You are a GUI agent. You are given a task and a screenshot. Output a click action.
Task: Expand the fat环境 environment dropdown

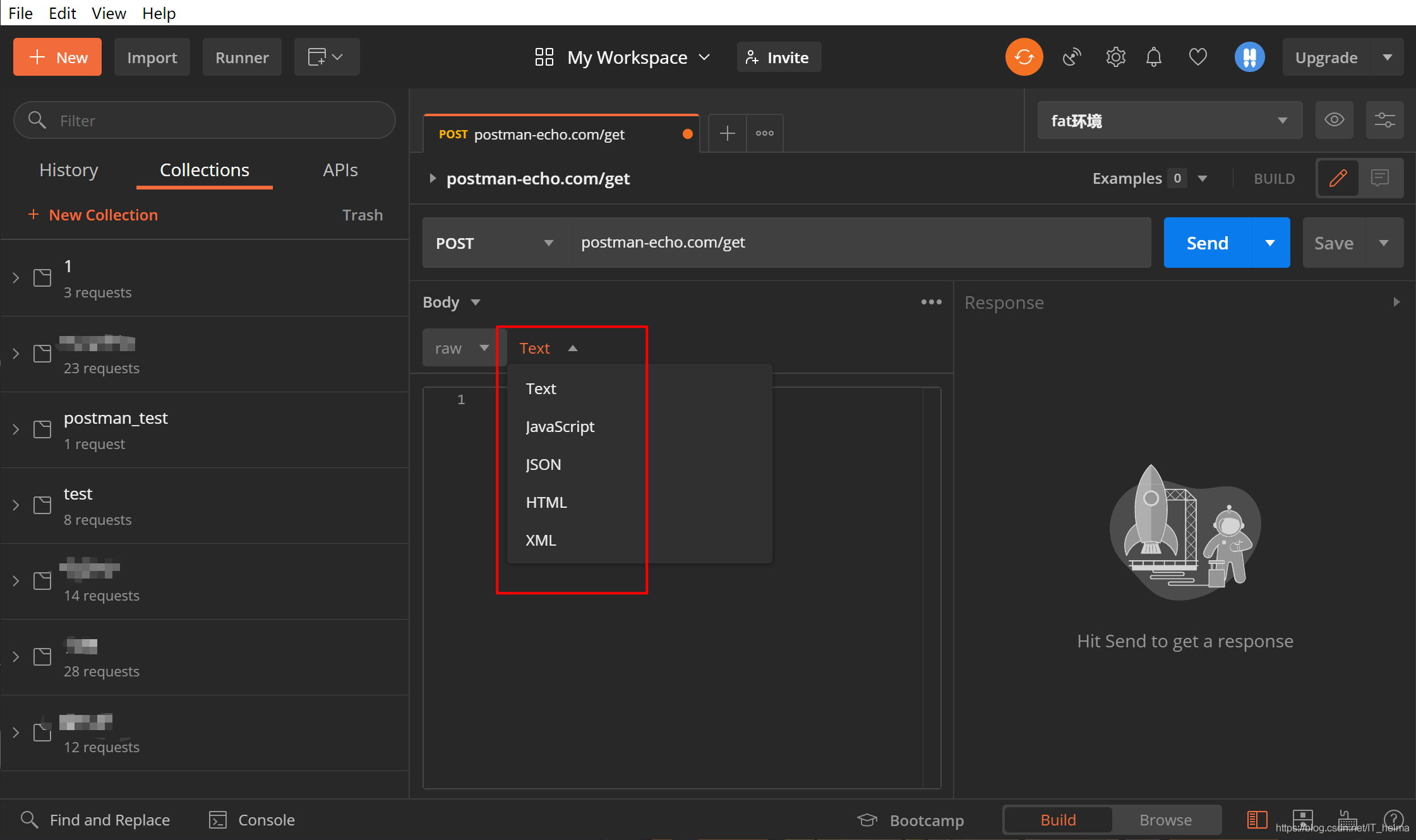pos(1170,120)
